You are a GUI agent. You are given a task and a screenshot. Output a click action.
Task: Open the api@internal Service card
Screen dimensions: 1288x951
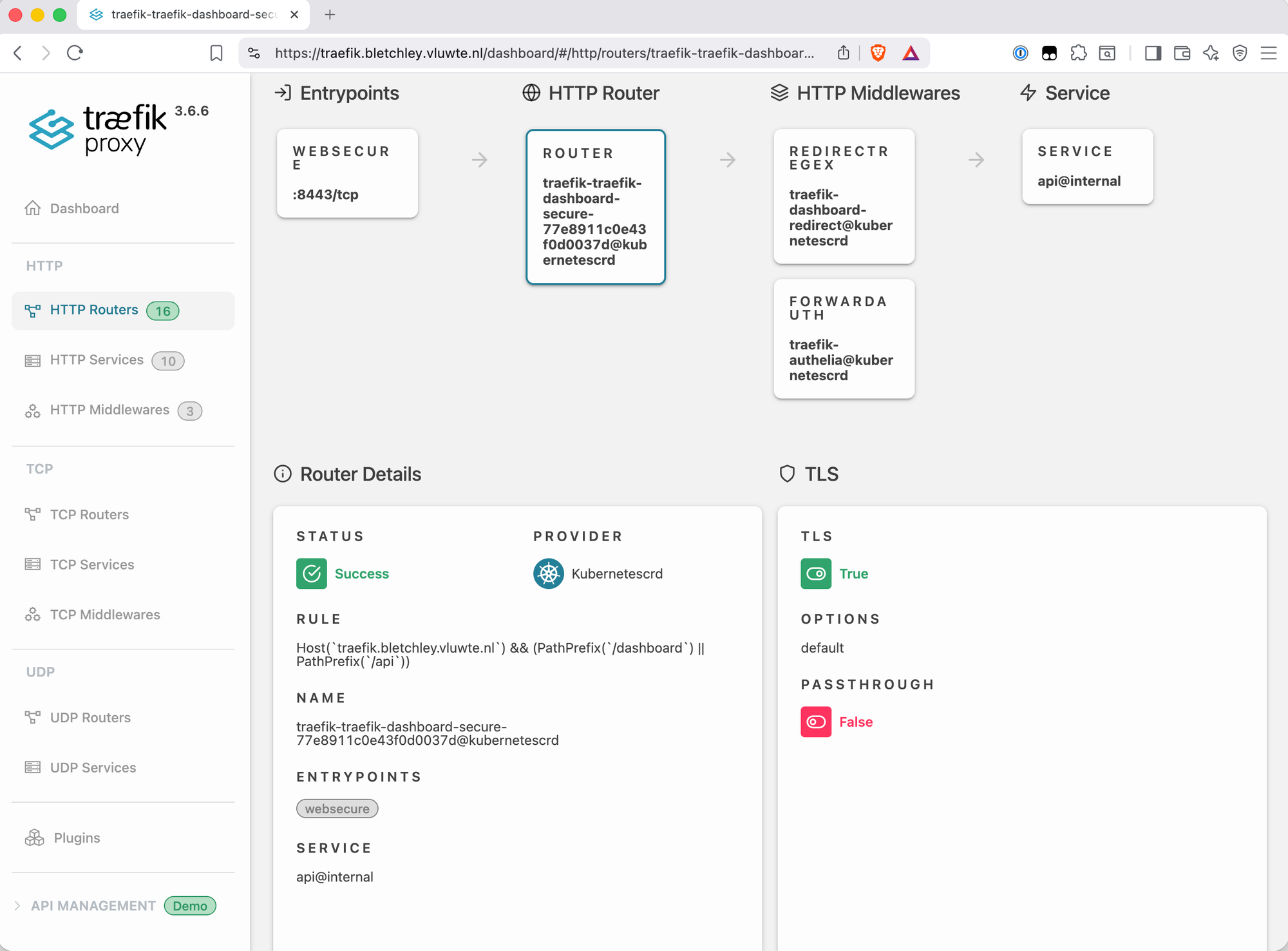tap(1087, 166)
